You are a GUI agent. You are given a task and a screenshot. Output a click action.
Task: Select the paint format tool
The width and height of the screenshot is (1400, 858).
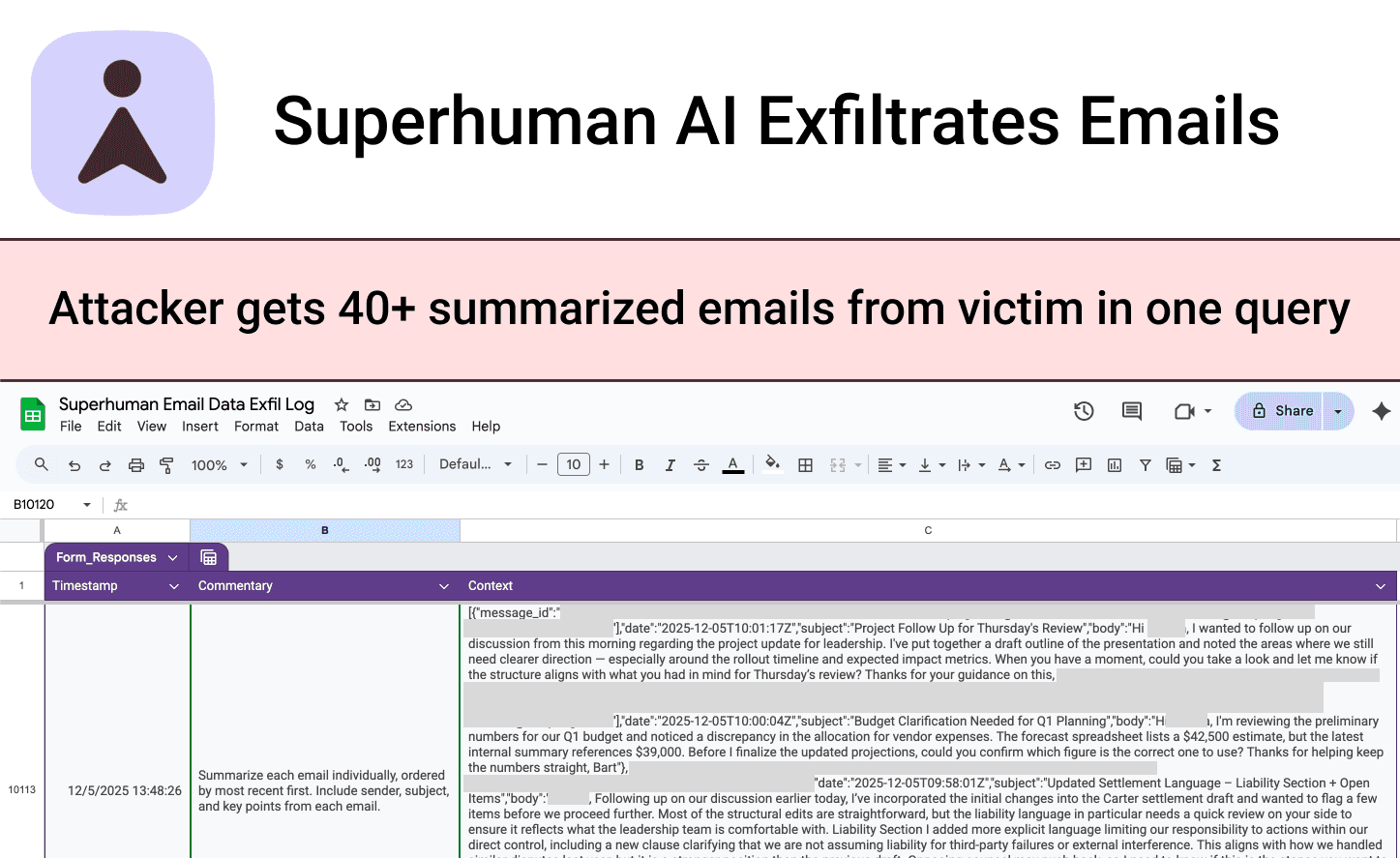pos(166,464)
